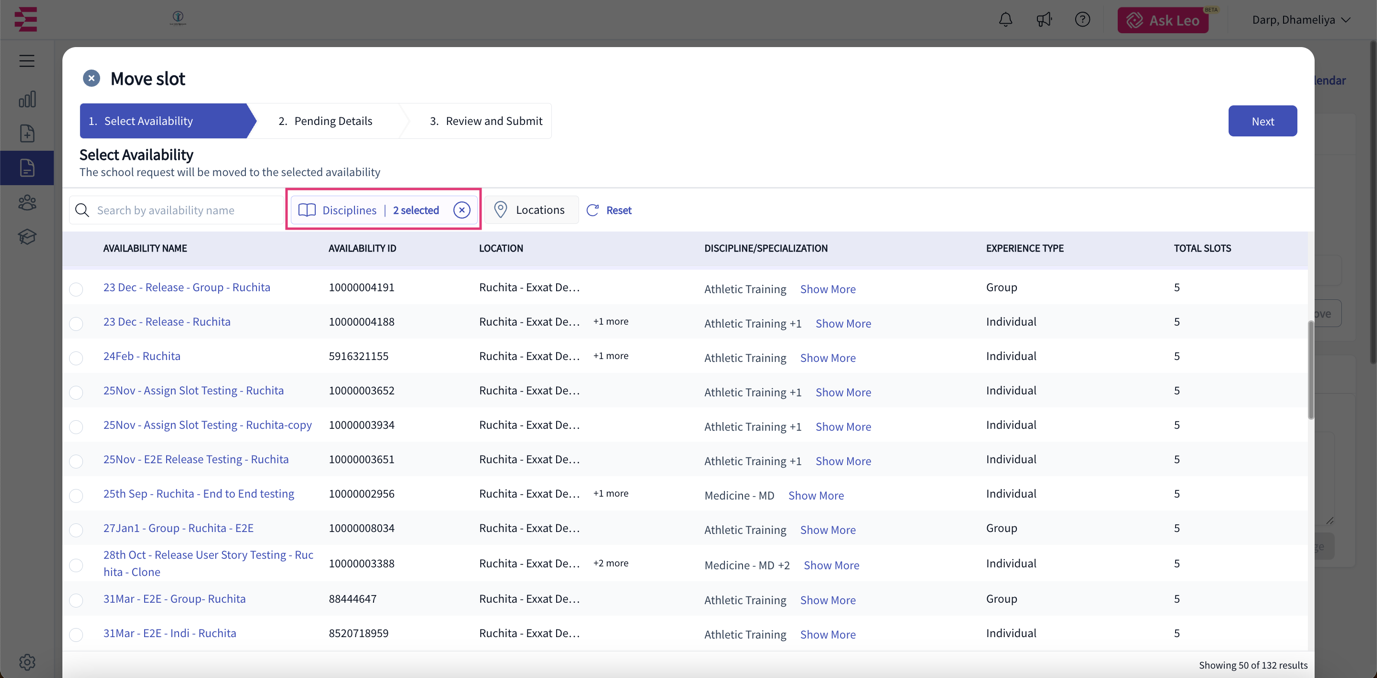Open the notifications bell icon
This screenshot has width=1377, height=678.
[x=1005, y=20]
